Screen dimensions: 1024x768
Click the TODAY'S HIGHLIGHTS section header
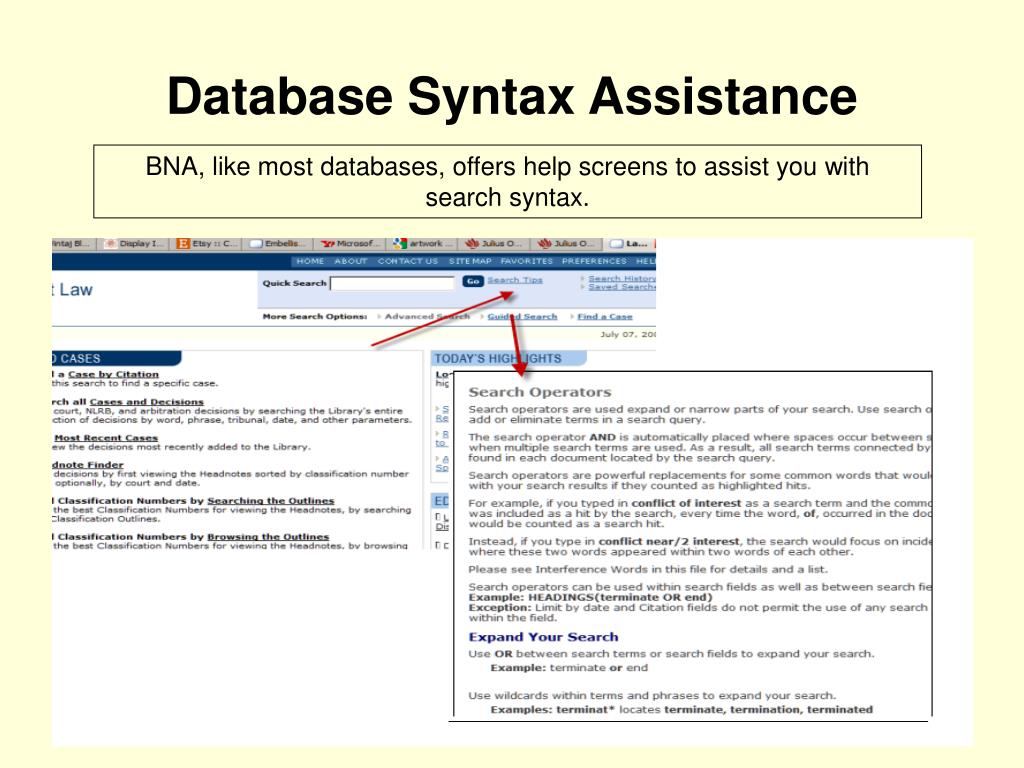tap(508, 359)
